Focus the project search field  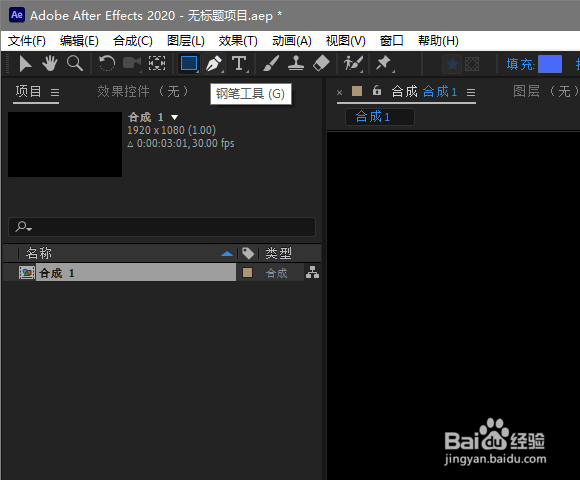[162, 227]
